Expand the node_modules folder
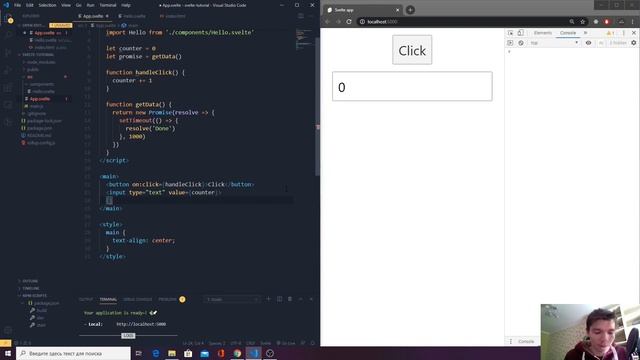The width and height of the screenshot is (640, 360). pos(41,62)
